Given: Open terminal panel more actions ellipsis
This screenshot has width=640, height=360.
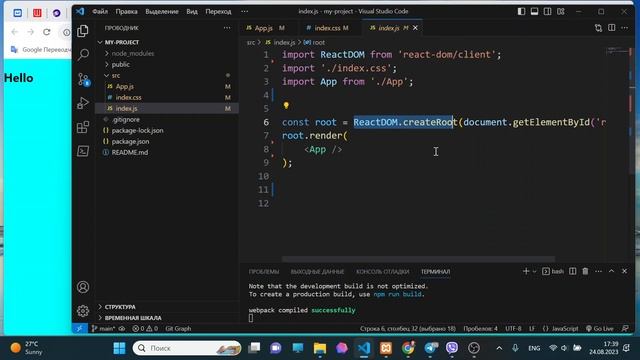Looking at the screenshot, I should click(598, 271).
